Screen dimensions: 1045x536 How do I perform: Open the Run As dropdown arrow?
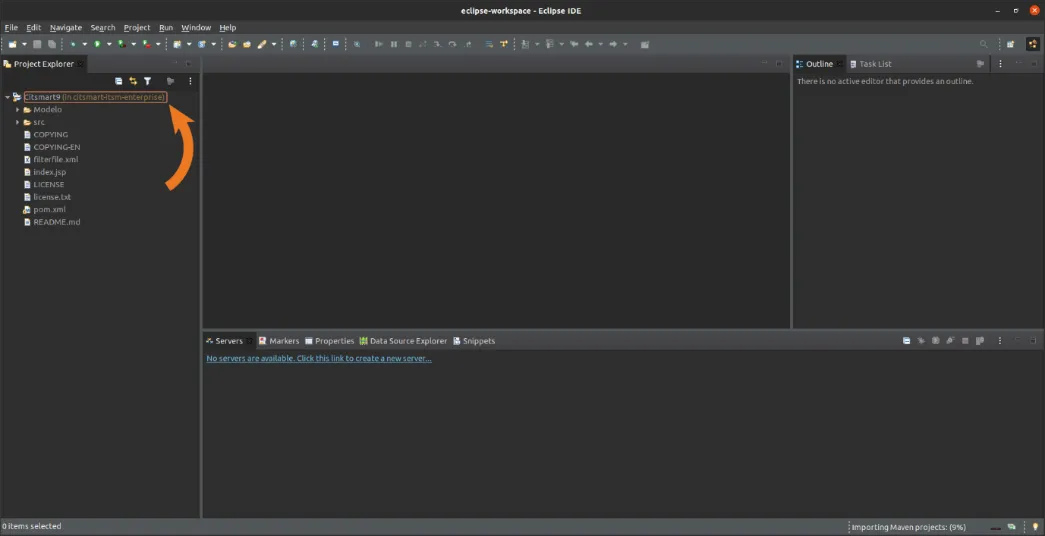tap(109, 44)
